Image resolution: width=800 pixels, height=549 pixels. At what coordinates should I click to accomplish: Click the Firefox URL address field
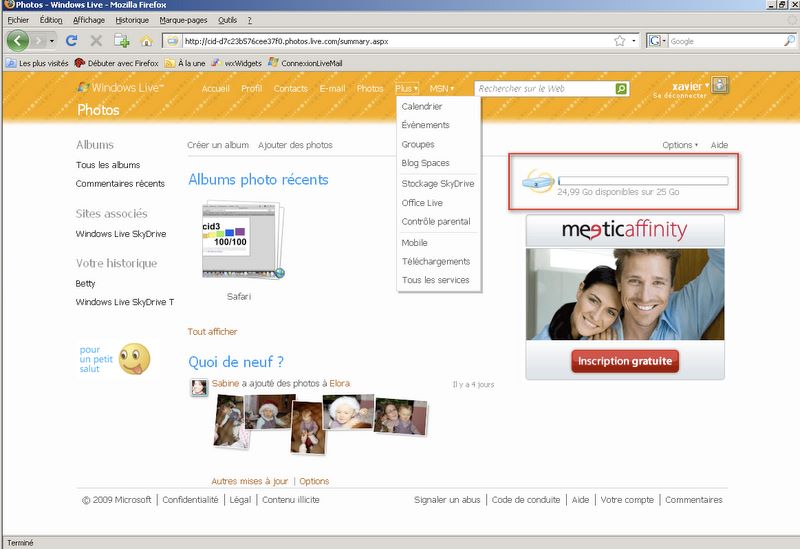(x=398, y=41)
